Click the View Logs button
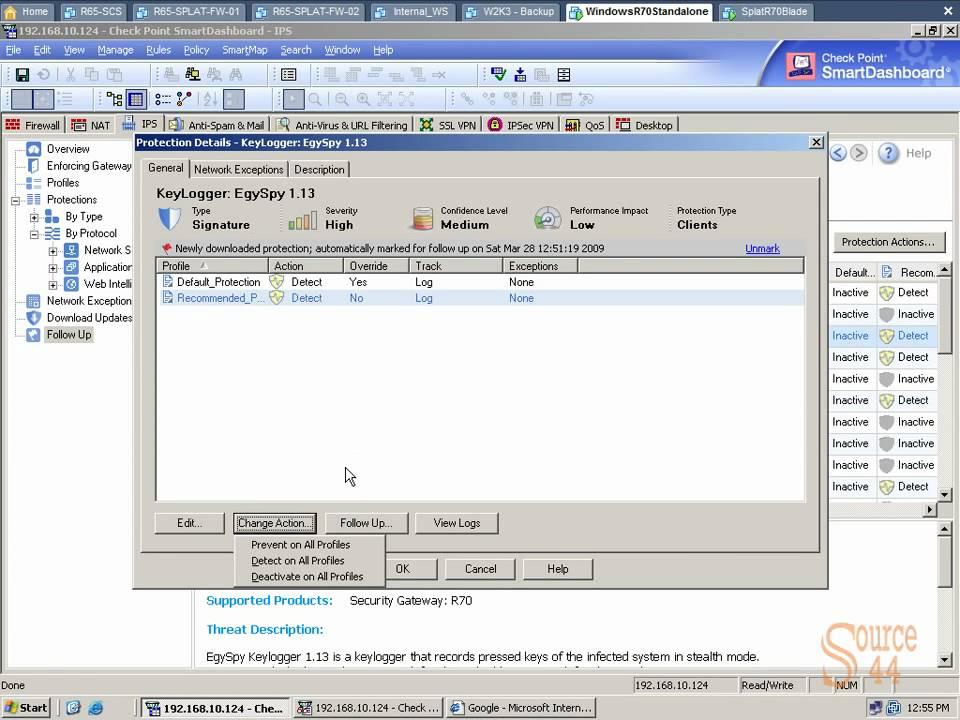 [x=457, y=523]
